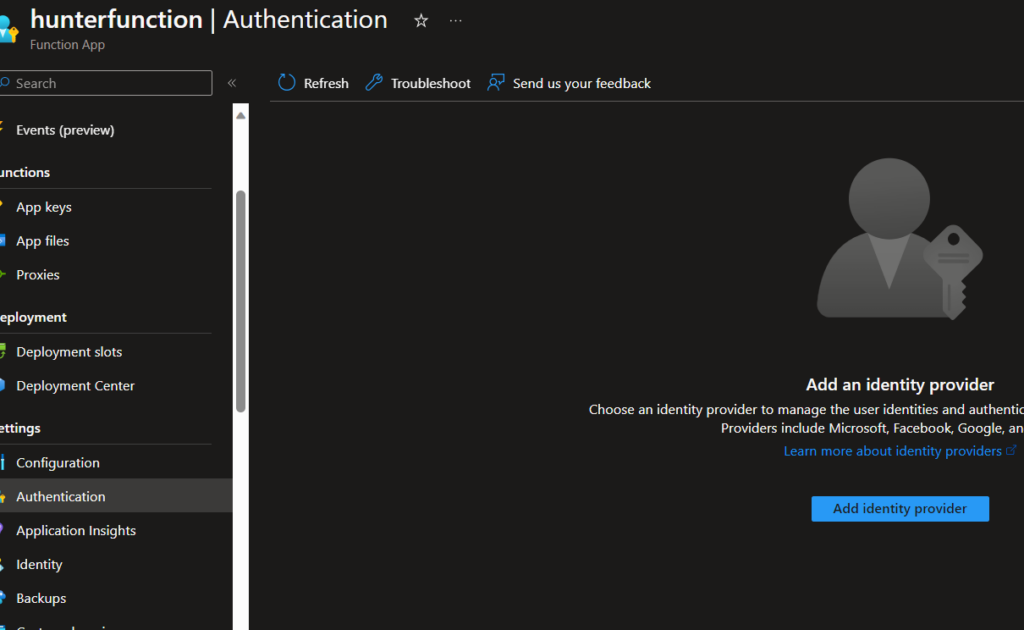The width and height of the screenshot is (1024, 630).
Task: Click the sidebar scrollbar thumb
Action: [x=240, y=301]
